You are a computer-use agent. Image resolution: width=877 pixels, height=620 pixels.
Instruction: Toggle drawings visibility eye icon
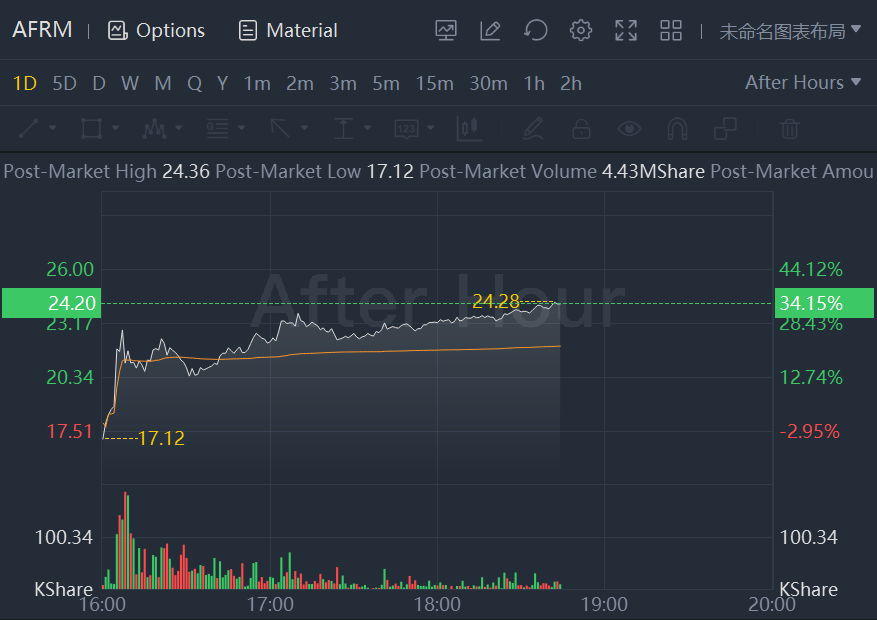point(629,128)
